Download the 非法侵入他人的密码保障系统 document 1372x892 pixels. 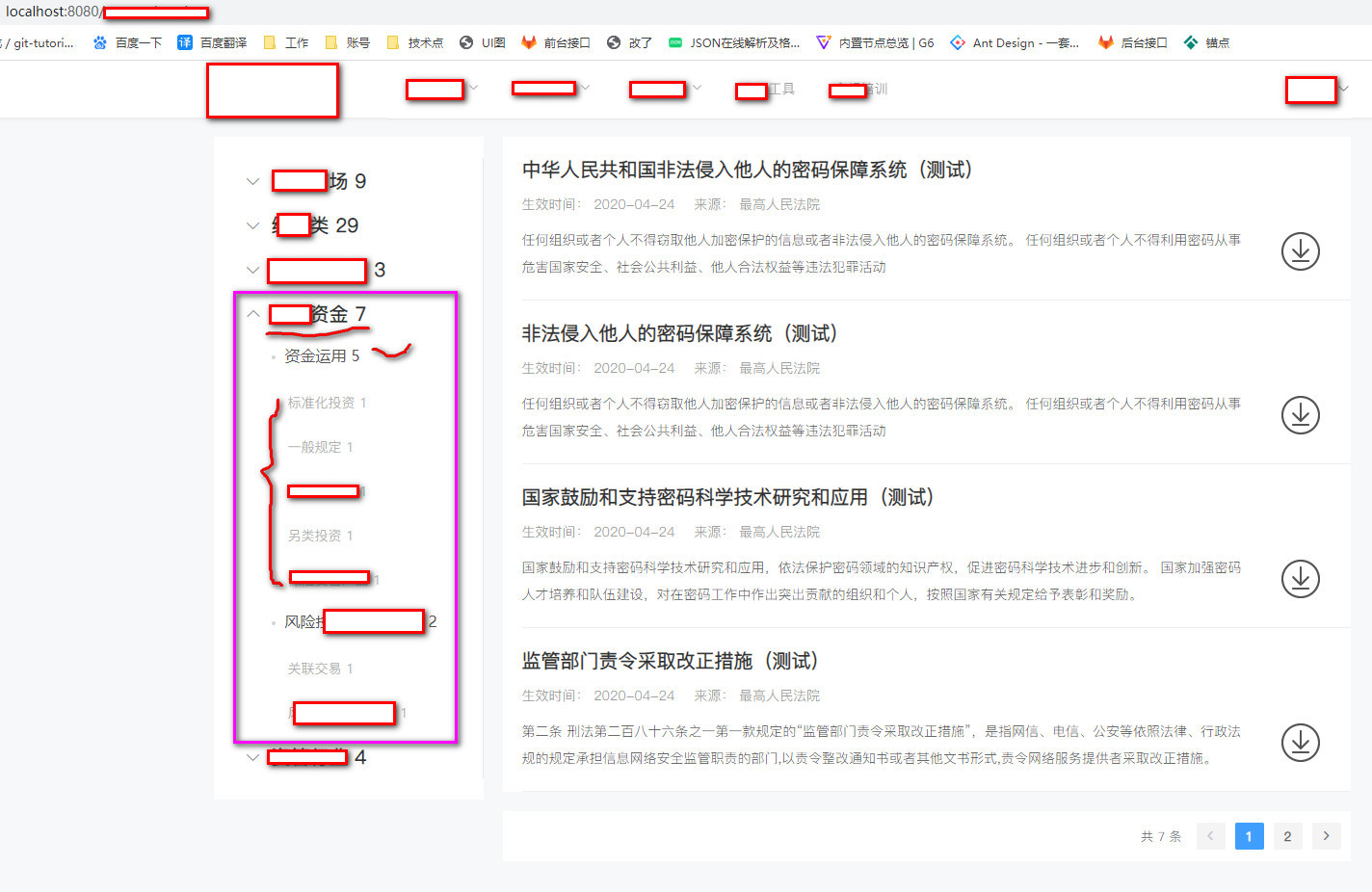point(1301,415)
